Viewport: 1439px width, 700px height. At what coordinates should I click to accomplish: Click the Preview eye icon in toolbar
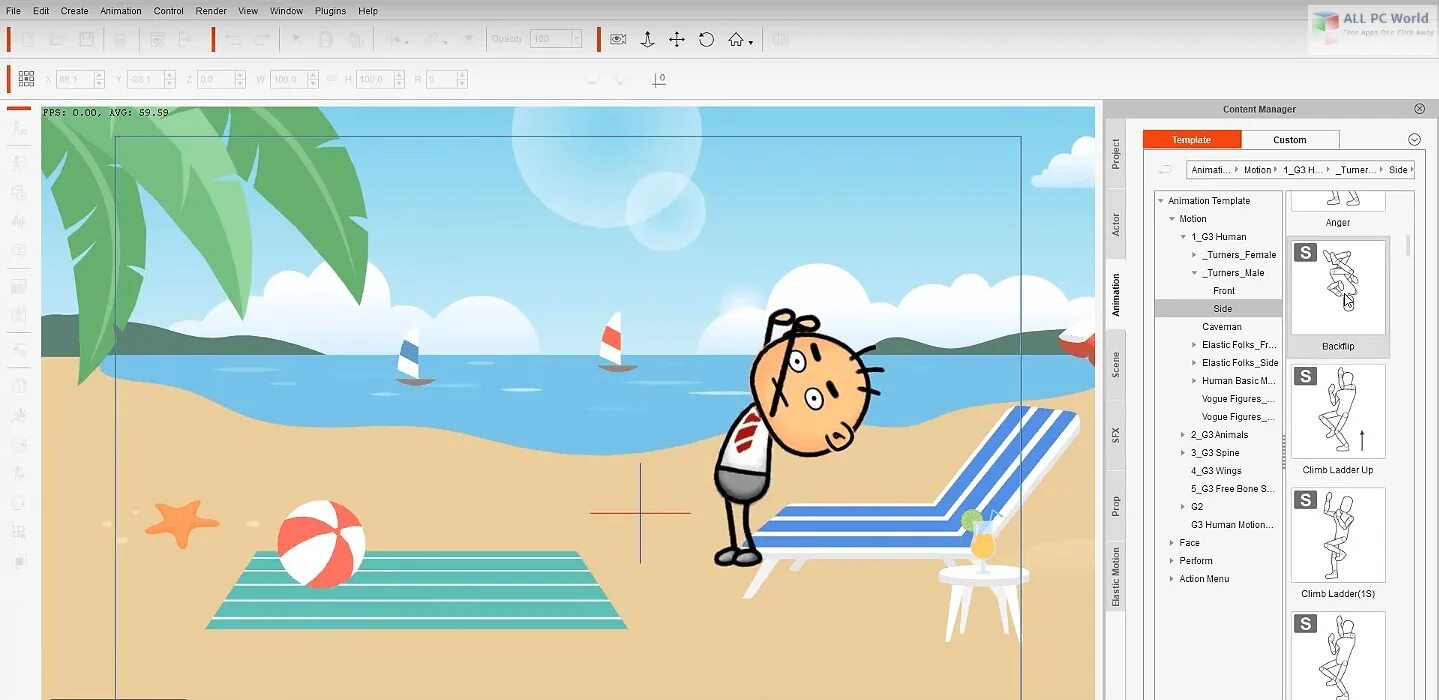pyautogui.click(x=157, y=40)
